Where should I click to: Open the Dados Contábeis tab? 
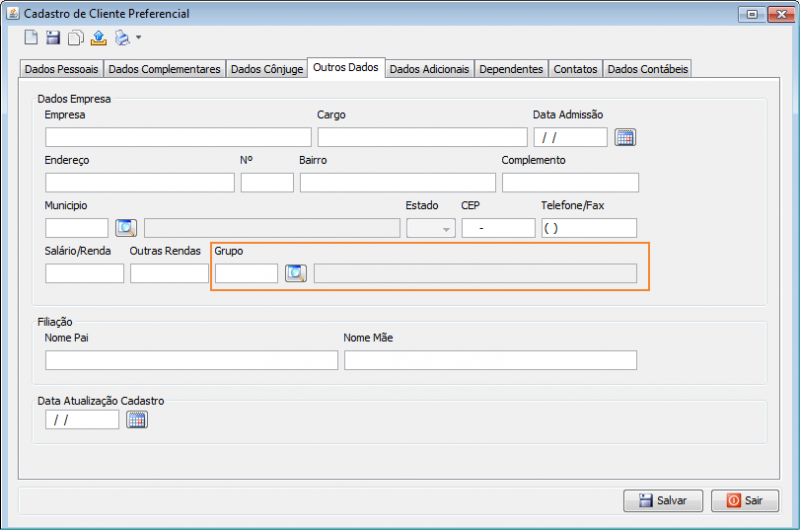[647, 69]
